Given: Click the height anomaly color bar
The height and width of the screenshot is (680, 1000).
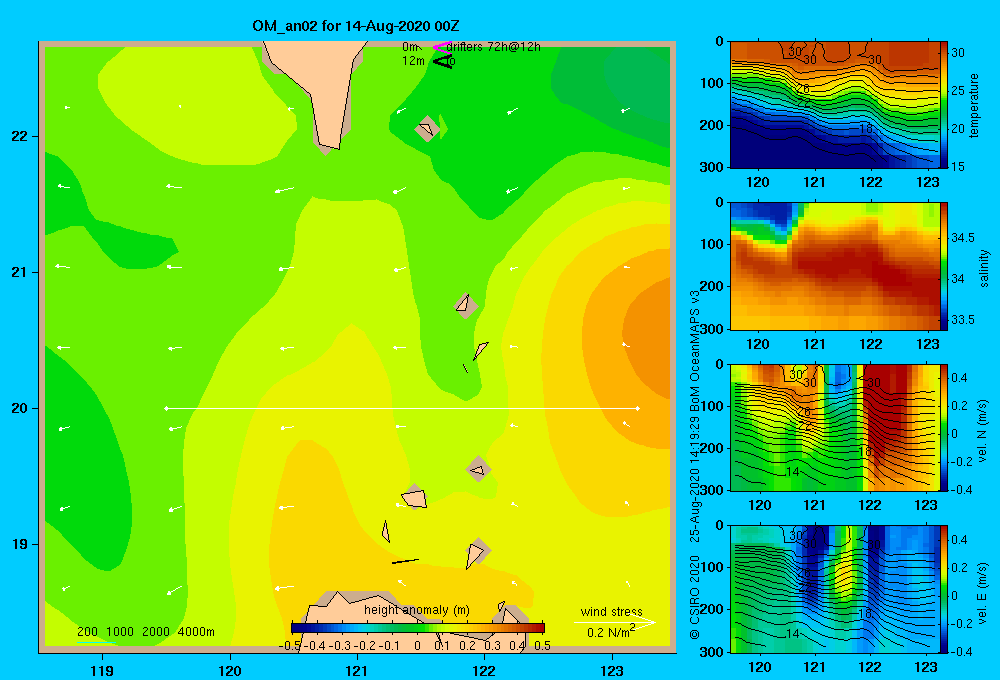Looking at the screenshot, I should point(418,628).
